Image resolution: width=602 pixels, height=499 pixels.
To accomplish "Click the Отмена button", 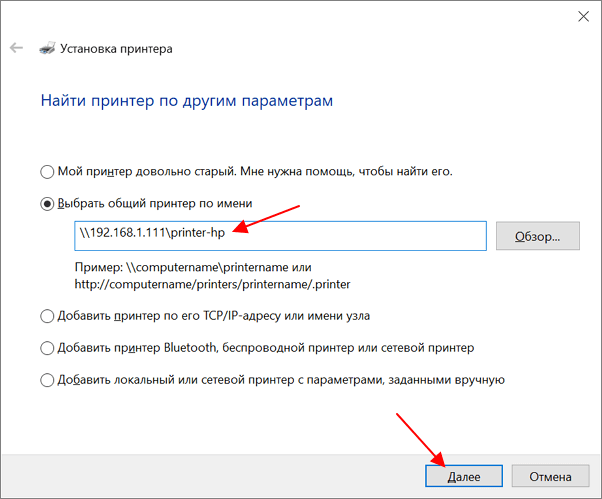I will tap(550, 476).
